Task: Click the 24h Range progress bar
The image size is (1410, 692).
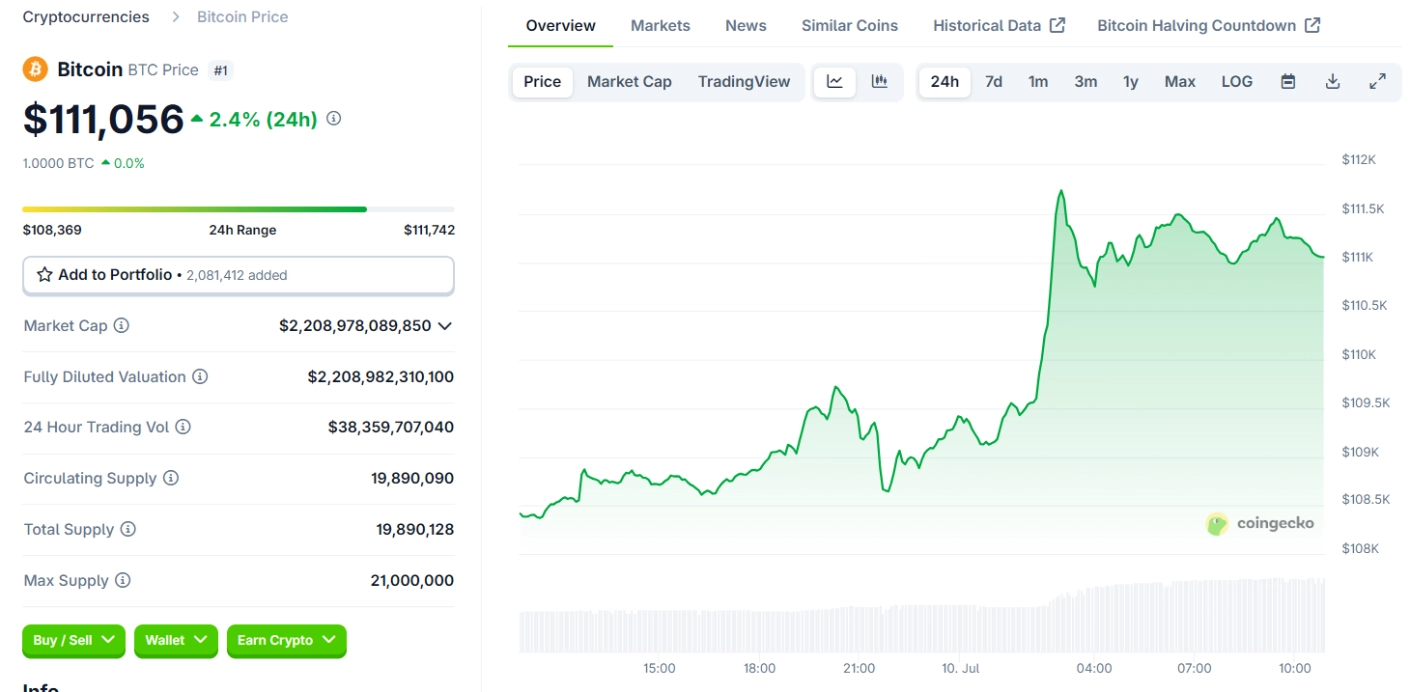Action: (238, 209)
